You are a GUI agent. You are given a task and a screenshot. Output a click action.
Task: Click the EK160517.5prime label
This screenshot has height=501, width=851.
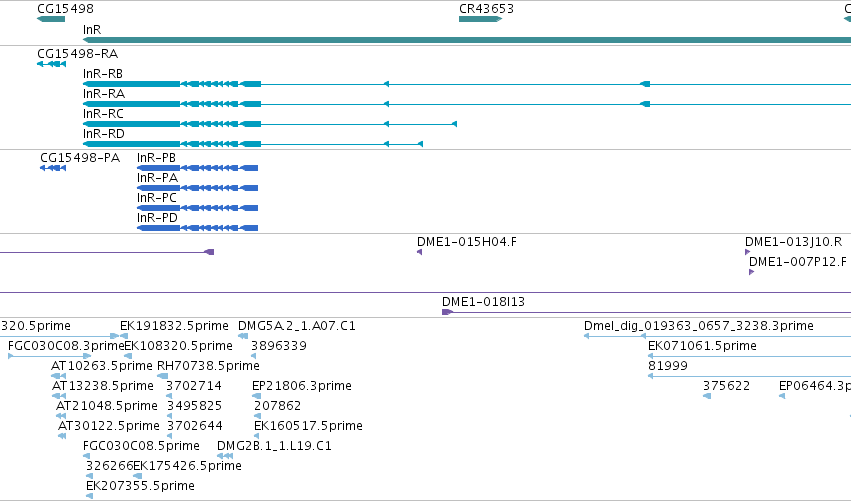[308, 426]
